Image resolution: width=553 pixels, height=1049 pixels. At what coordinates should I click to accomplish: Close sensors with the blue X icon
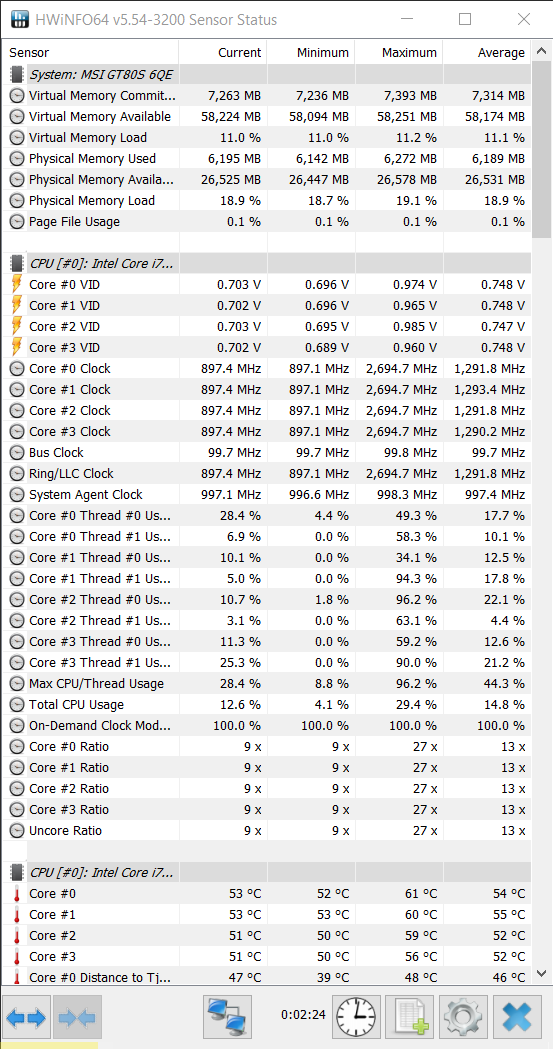517,1018
